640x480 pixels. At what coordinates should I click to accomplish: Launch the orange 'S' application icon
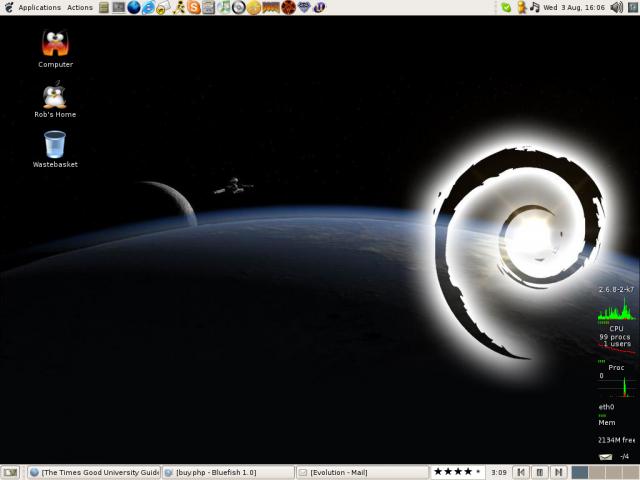point(194,7)
